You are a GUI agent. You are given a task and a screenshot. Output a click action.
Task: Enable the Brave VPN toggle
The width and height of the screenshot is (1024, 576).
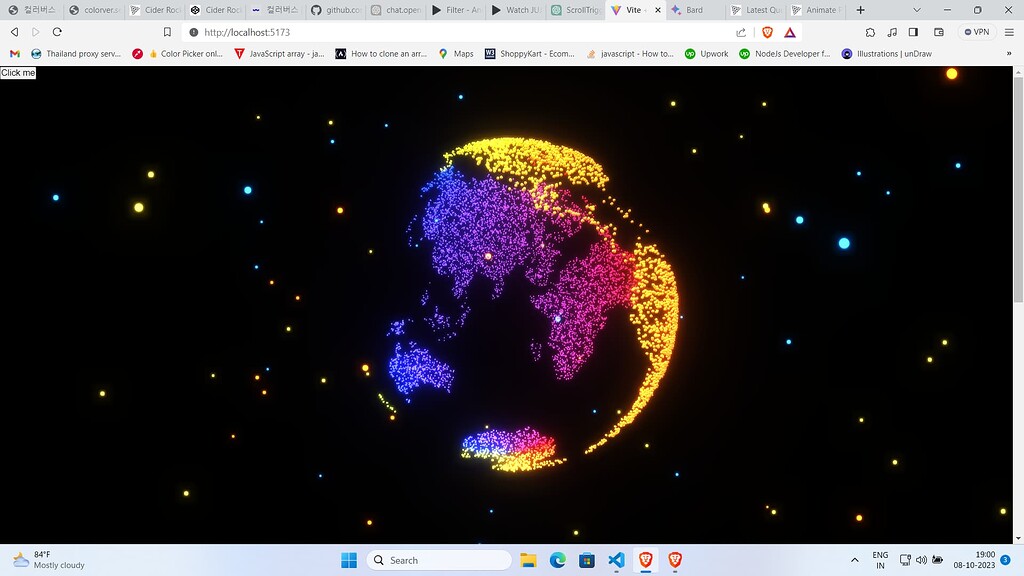click(x=975, y=31)
